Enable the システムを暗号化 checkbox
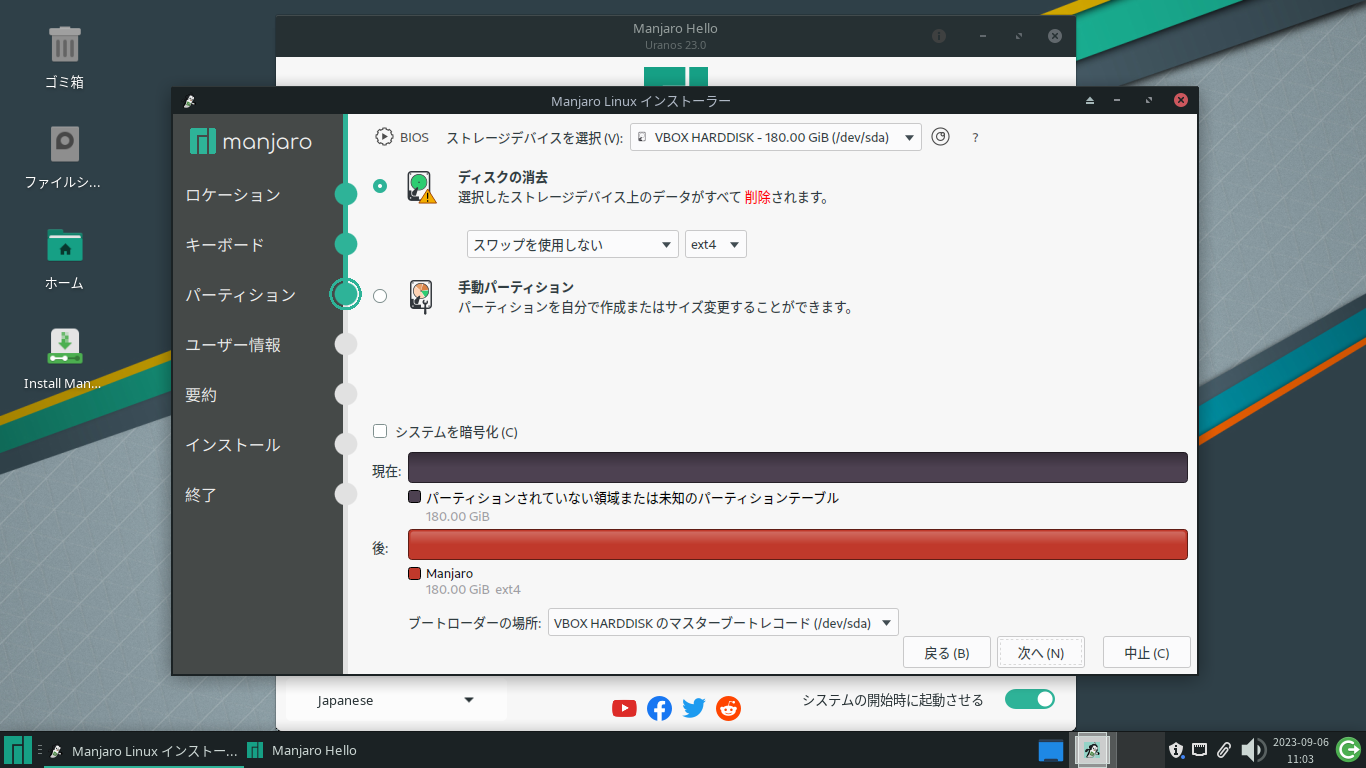1366x768 pixels. click(x=380, y=431)
